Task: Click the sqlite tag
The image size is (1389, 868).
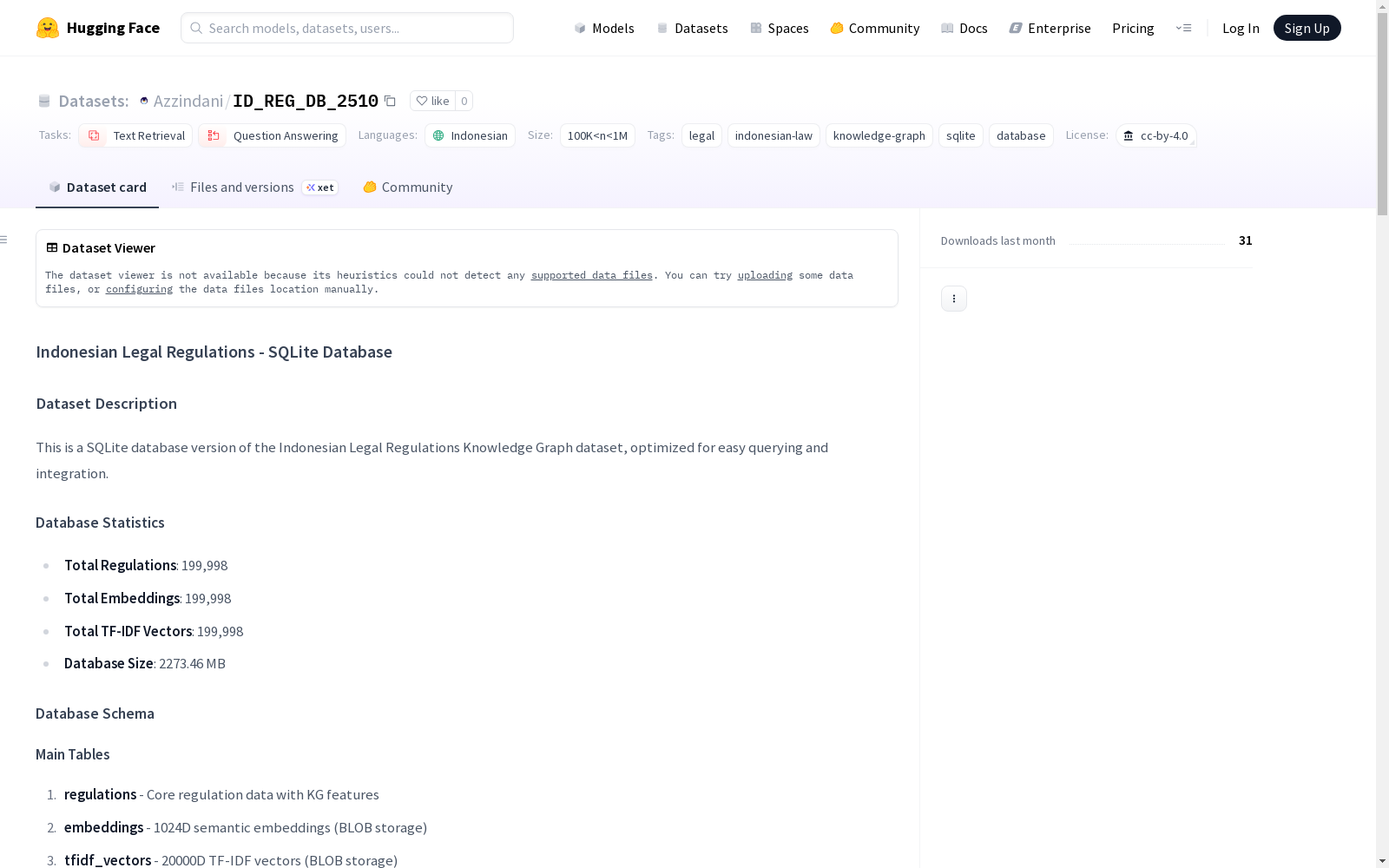Action: pyautogui.click(x=960, y=135)
